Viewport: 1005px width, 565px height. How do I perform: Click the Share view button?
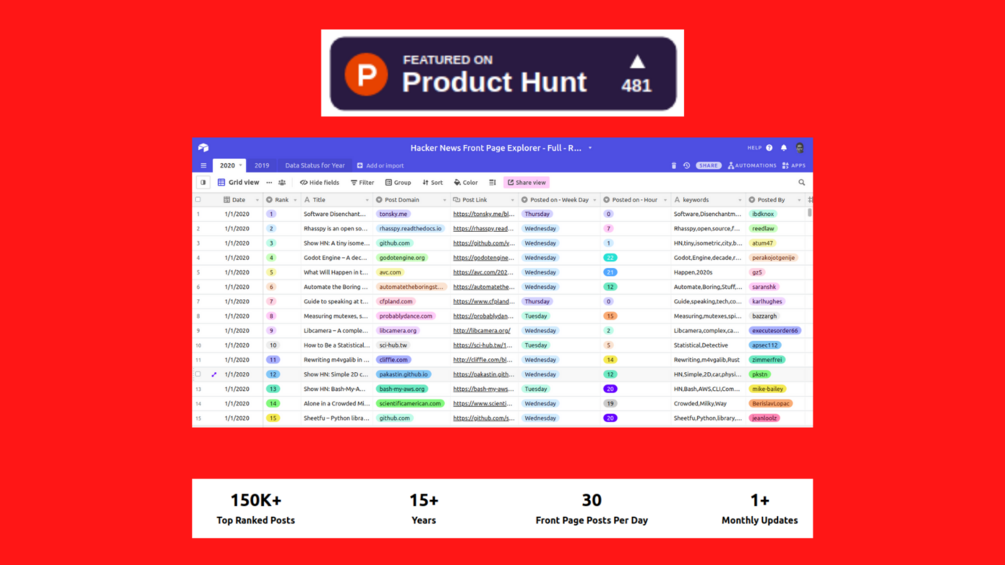527,183
